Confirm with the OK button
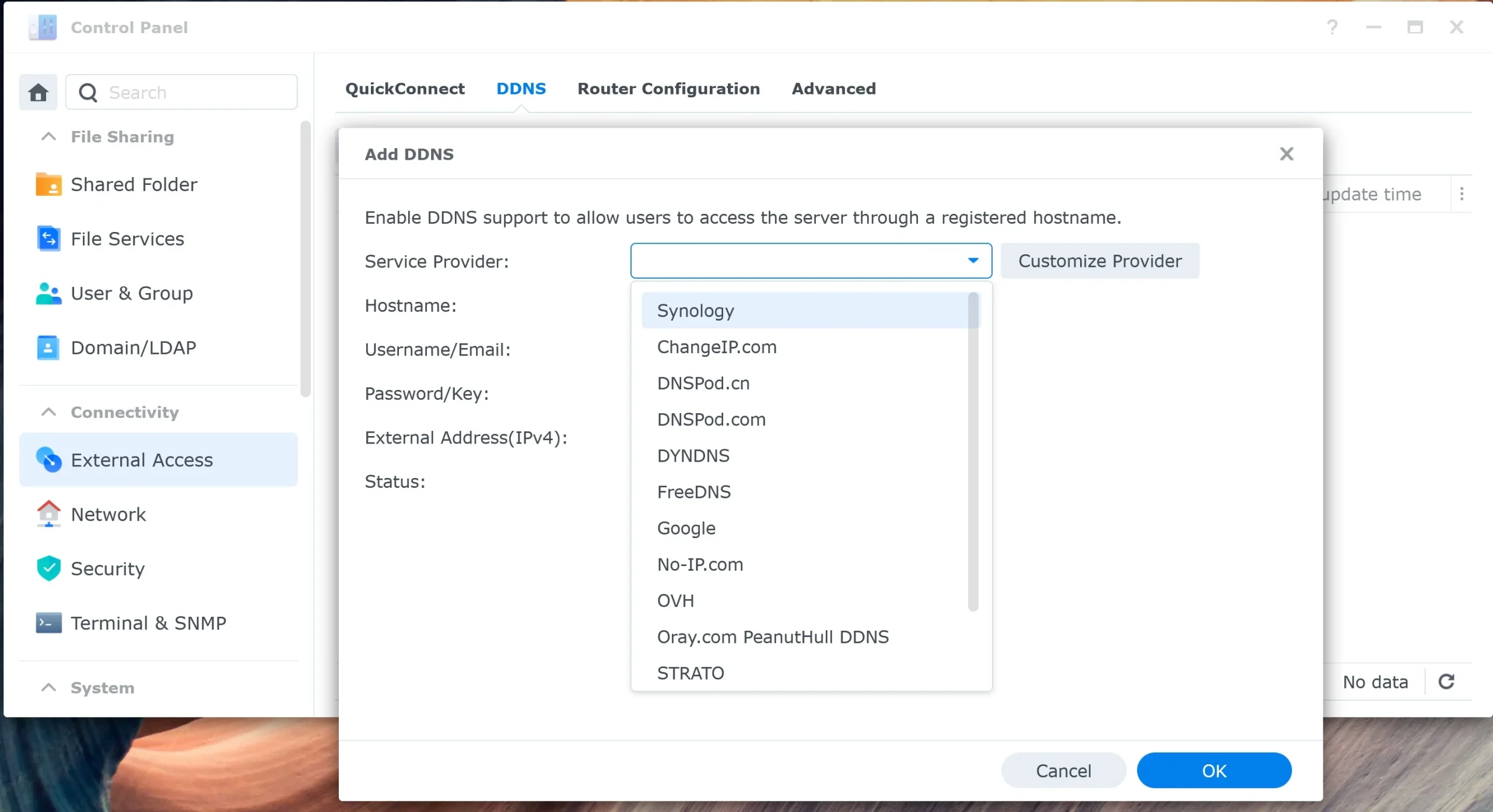Screen dimensions: 1493x812 pos(1213,770)
